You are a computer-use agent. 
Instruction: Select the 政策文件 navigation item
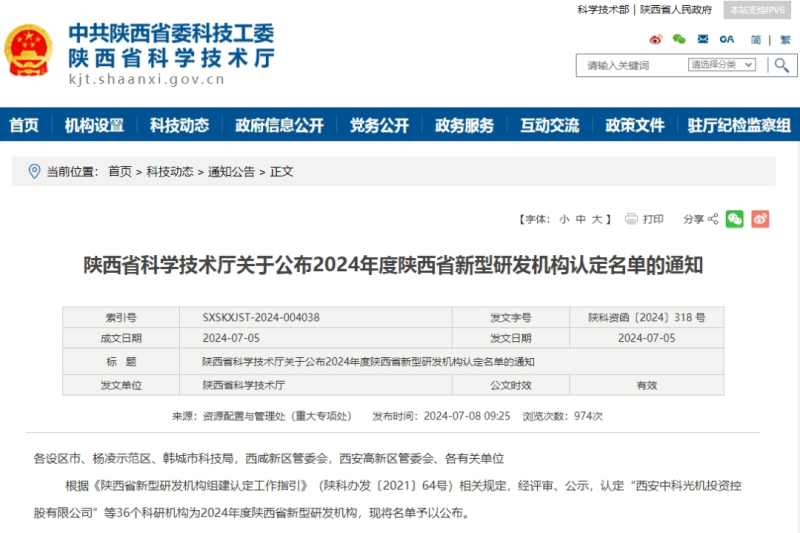click(x=635, y=126)
